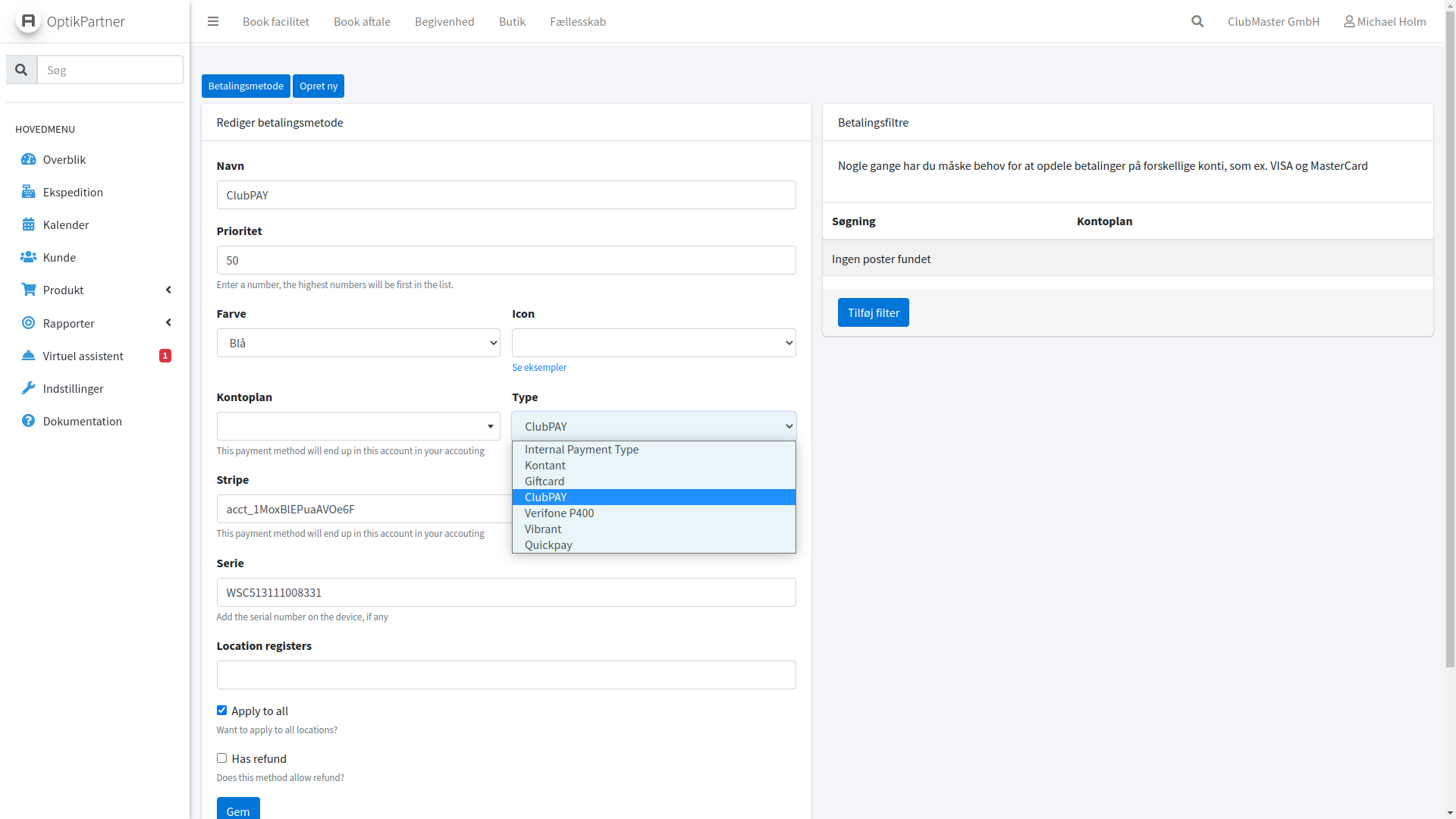The width and height of the screenshot is (1456, 819).
Task: Open the Farve color dropdown
Action: 358,343
